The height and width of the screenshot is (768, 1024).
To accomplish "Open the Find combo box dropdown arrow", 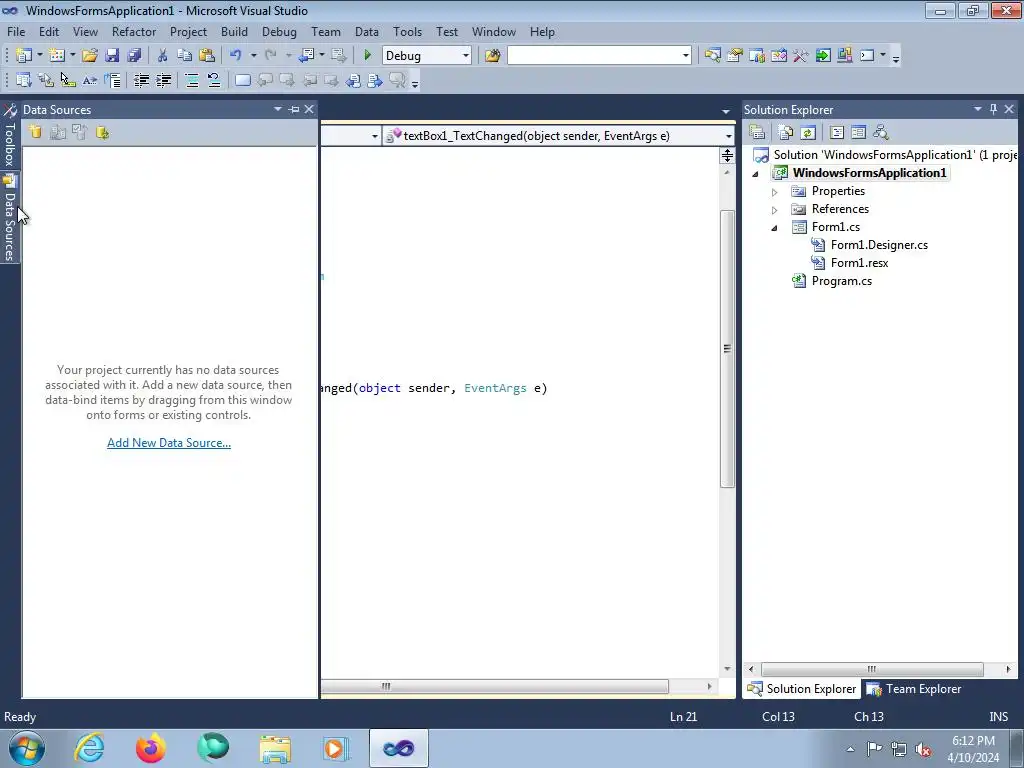I will 686,56.
